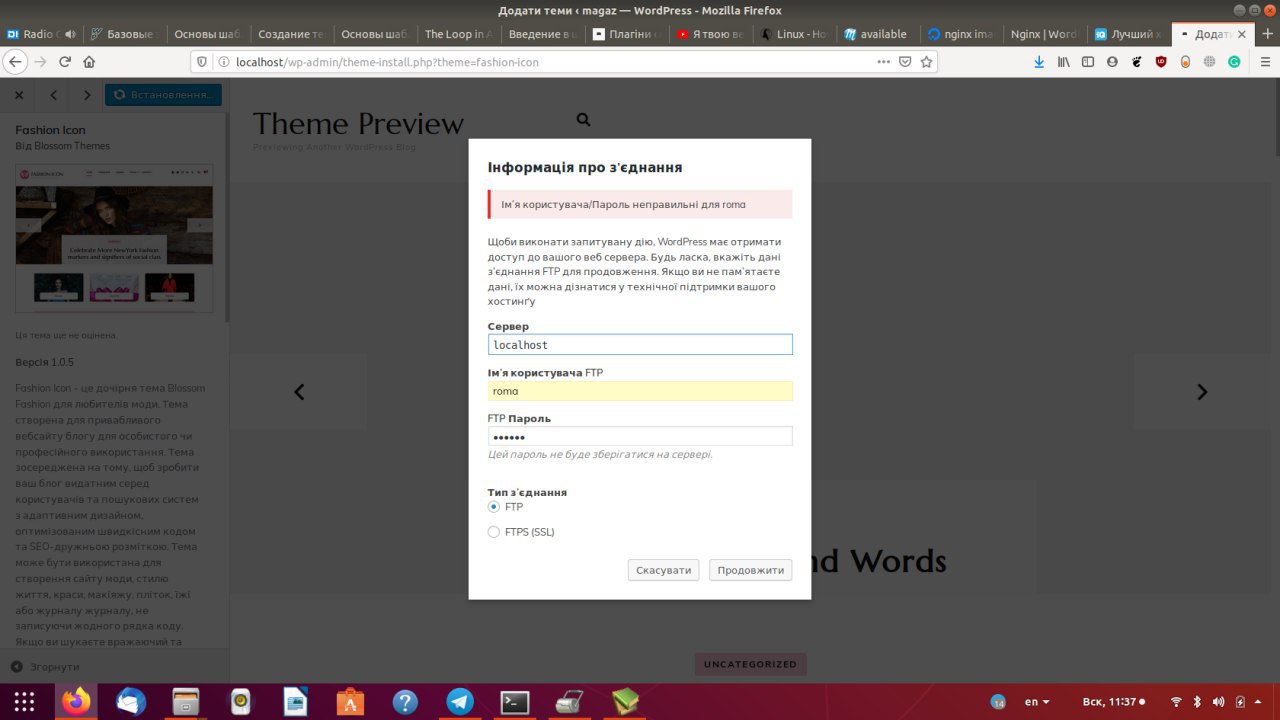Save page to Pocket

click(905, 61)
